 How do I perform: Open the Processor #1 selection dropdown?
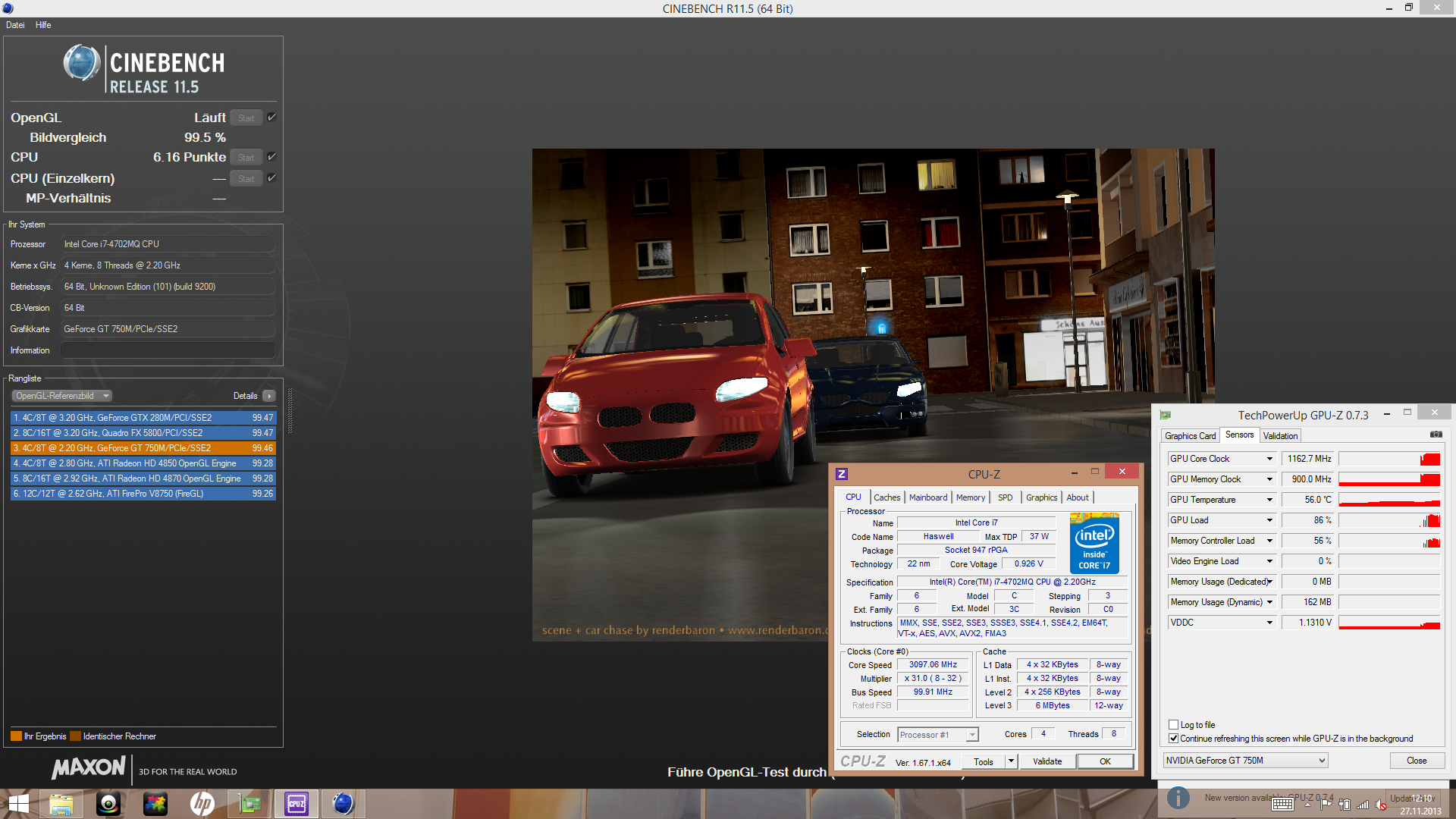click(938, 735)
